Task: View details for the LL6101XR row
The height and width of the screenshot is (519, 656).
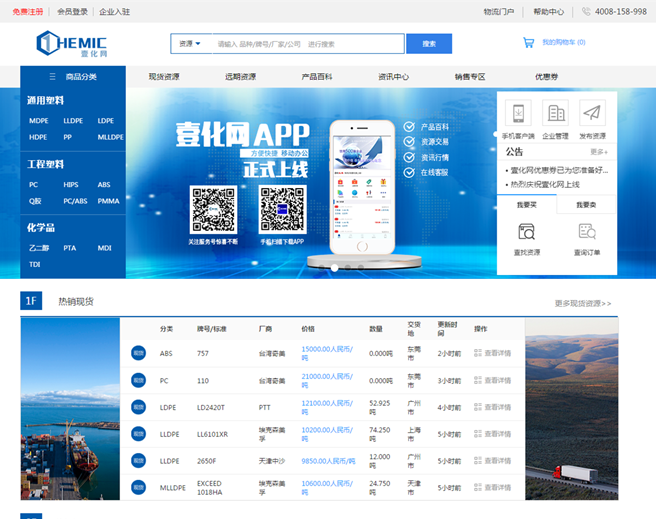Action: [x=492, y=434]
